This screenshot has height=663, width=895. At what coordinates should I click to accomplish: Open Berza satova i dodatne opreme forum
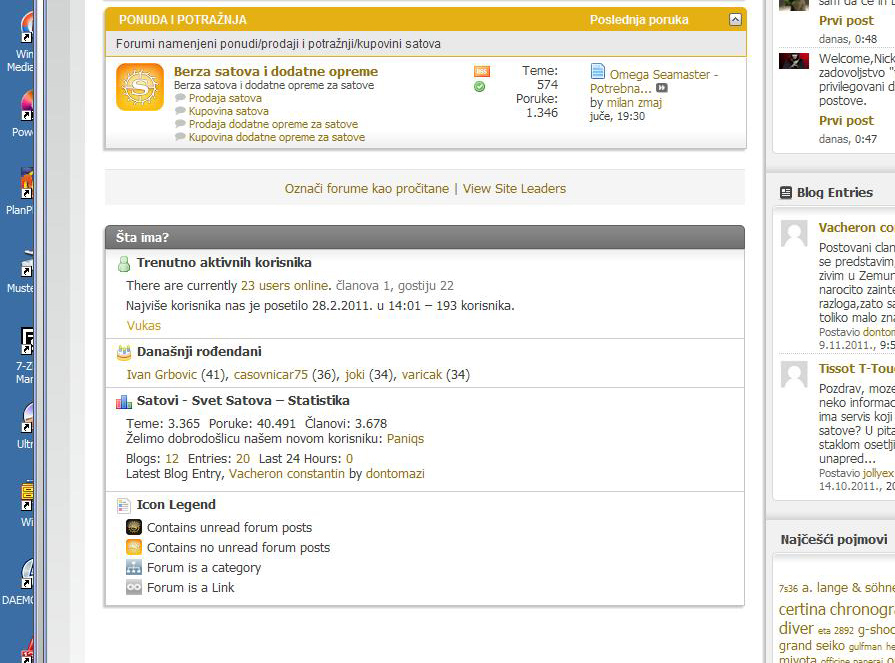pos(275,71)
